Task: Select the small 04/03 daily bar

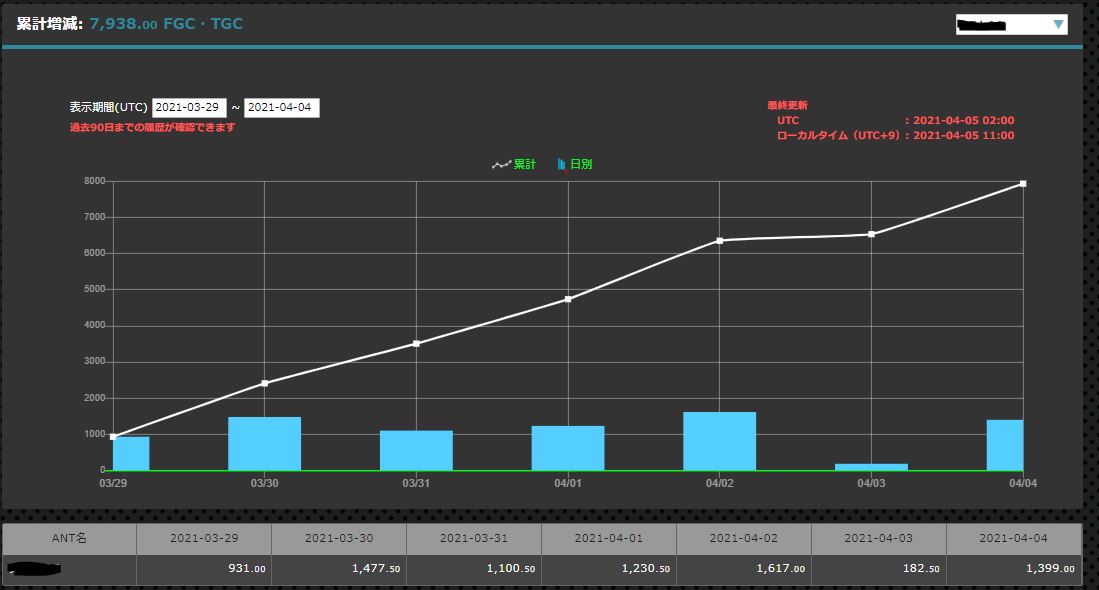Action: coord(871,467)
